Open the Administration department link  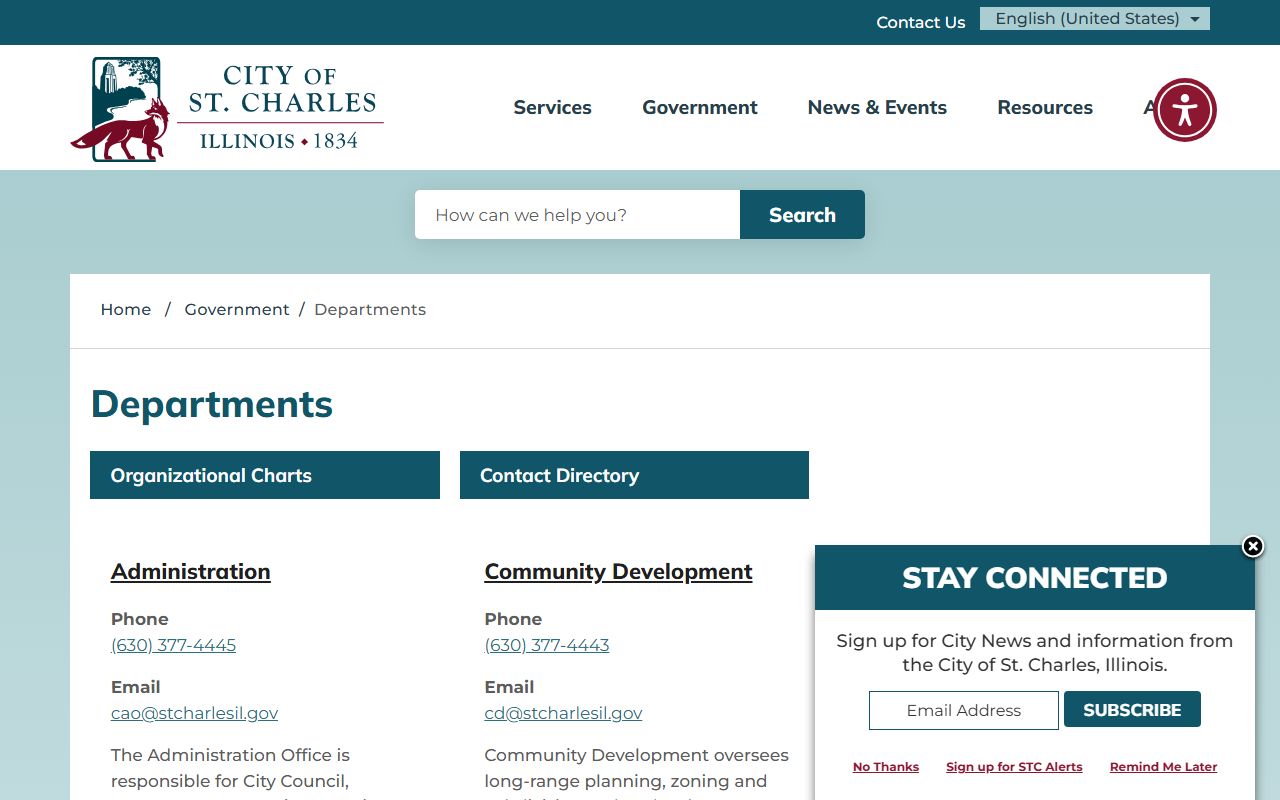tap(191, 572)
